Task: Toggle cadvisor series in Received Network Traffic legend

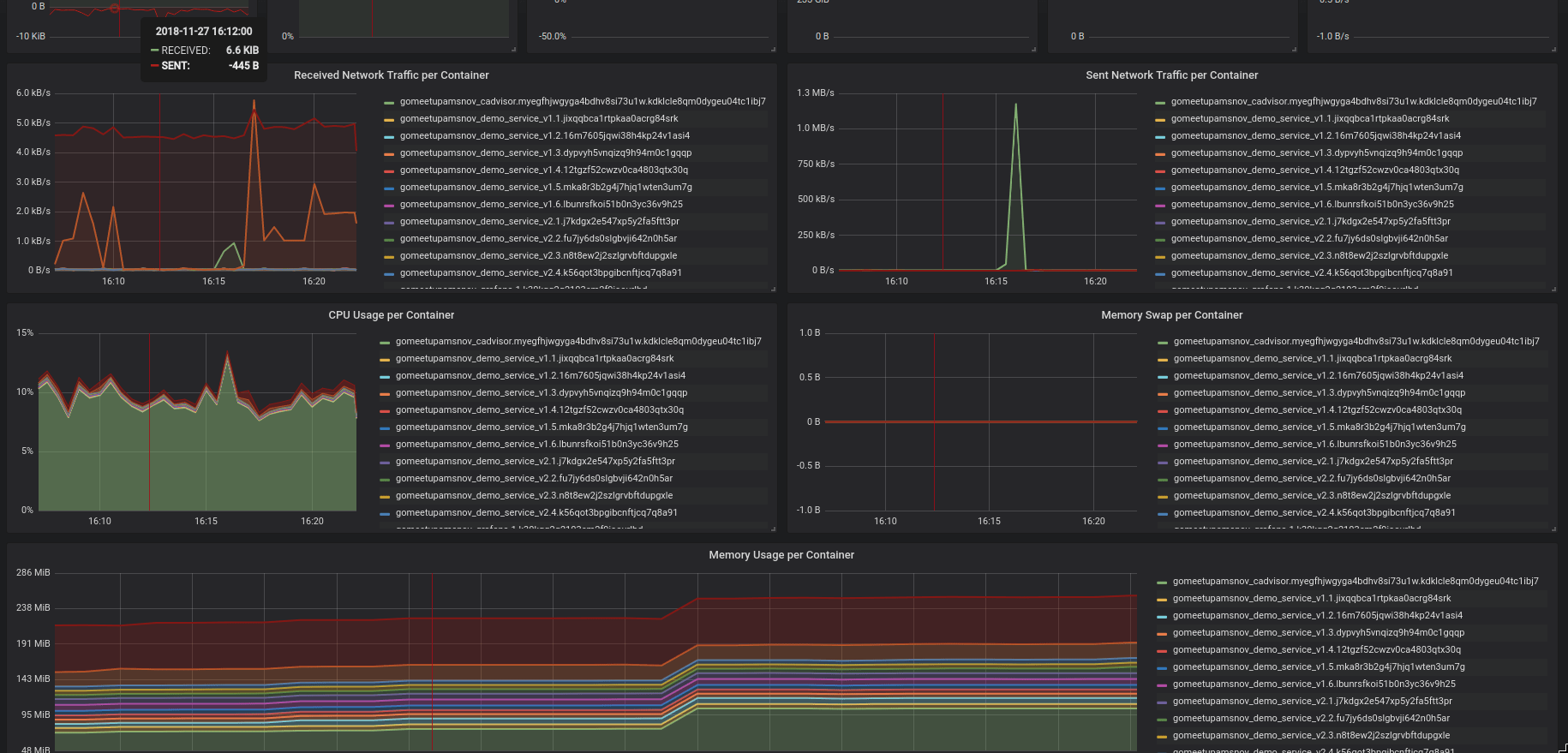Action: coord(583,101)
